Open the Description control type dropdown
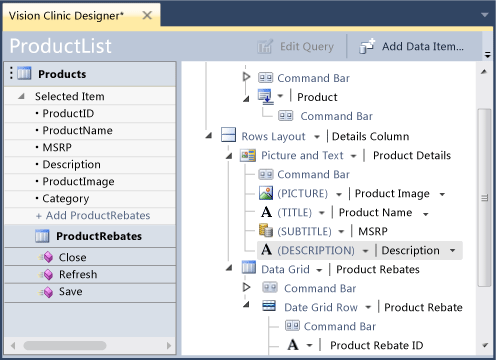 365,251
